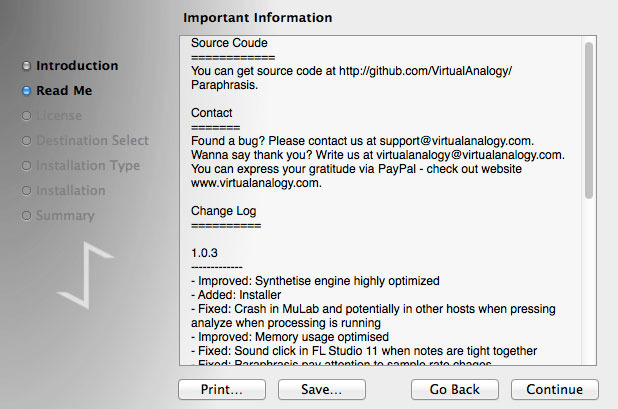Click the License step in sidebar
Image resolution: width=618 pixels, height=409 pixels.
tap(59, 115)
